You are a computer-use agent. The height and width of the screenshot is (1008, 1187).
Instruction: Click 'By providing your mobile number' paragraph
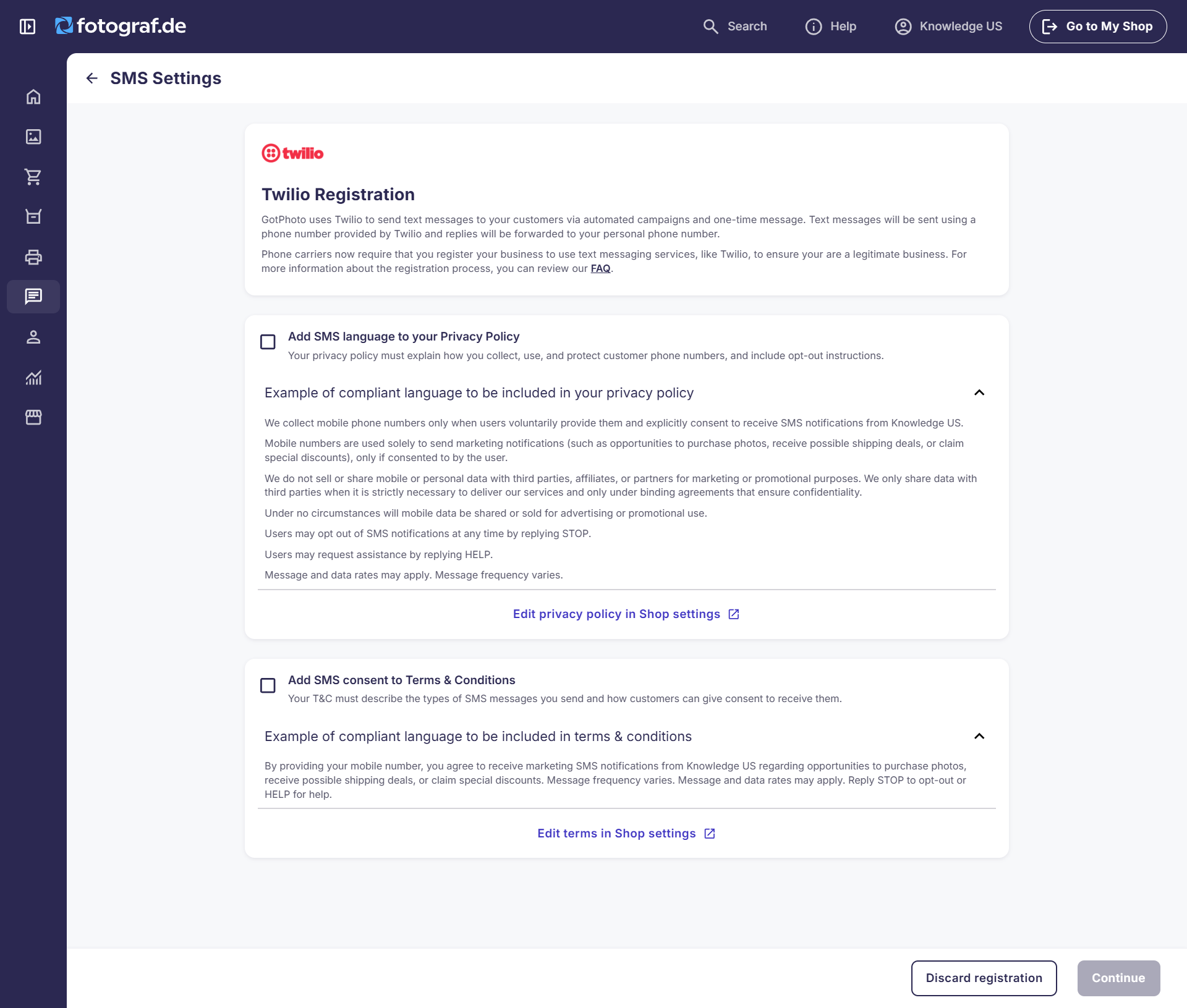click(x=616, y=781)
